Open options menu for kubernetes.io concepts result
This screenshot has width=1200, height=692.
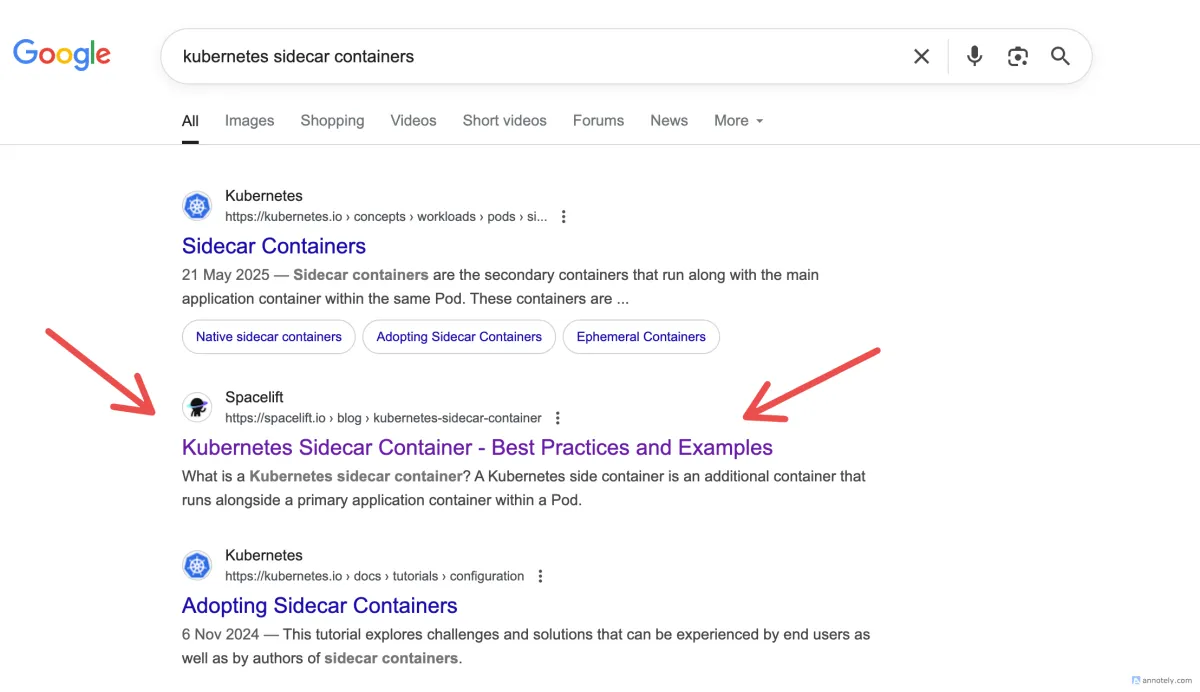click(564, 217)
